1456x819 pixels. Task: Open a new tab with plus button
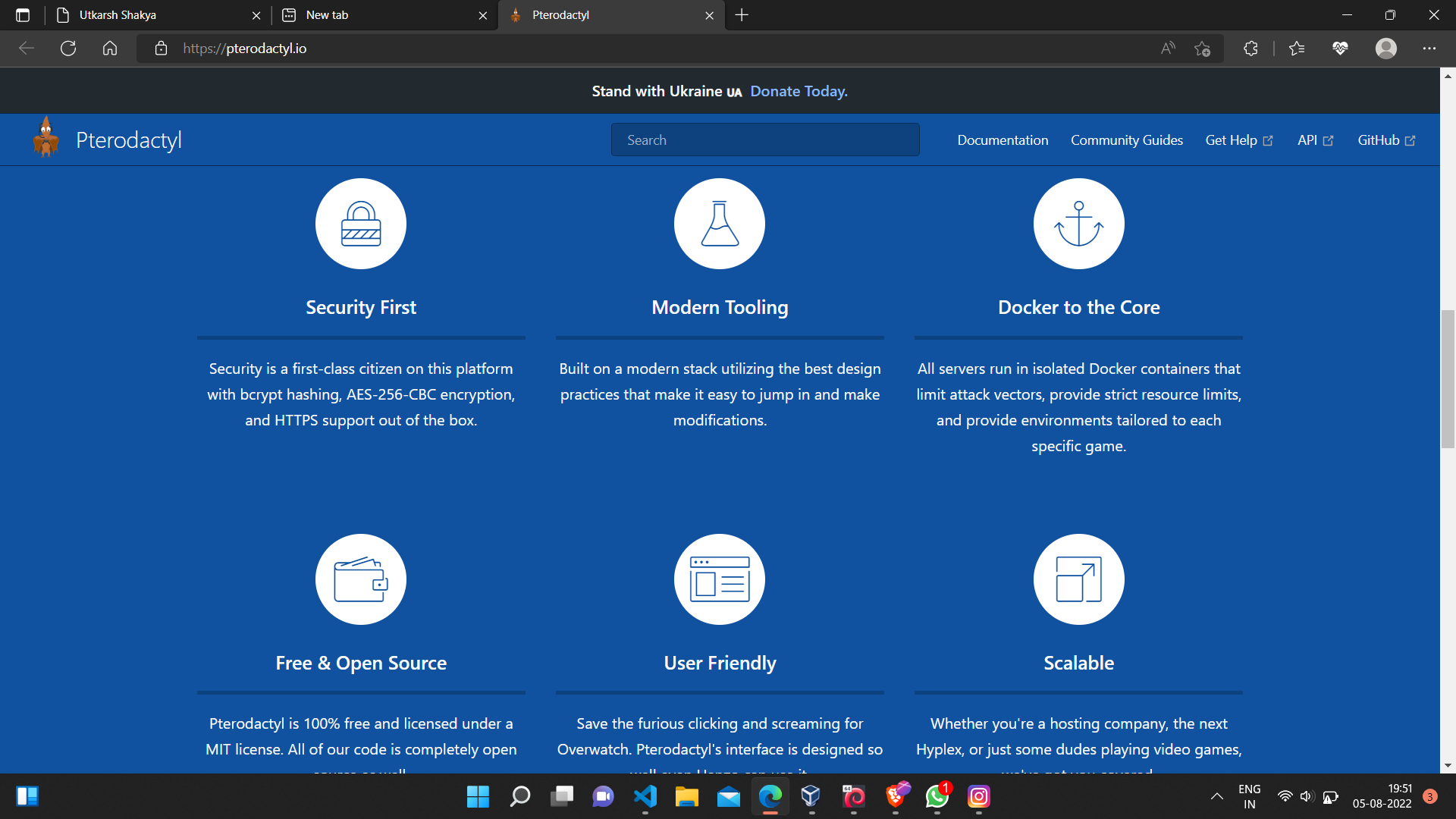pyautogui.click(x=742, y=15)
